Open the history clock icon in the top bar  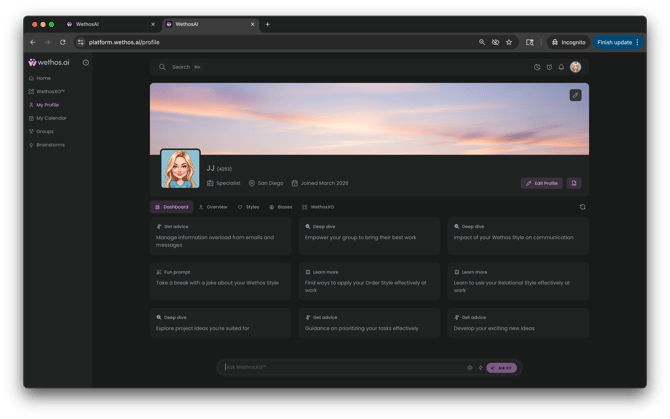[537, 67]
